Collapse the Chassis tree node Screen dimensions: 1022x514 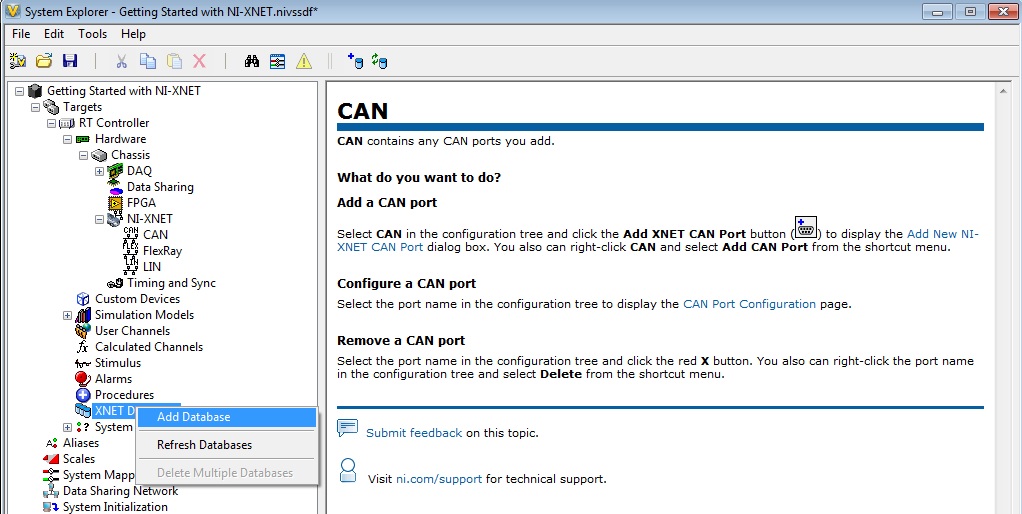click(83, 155)
